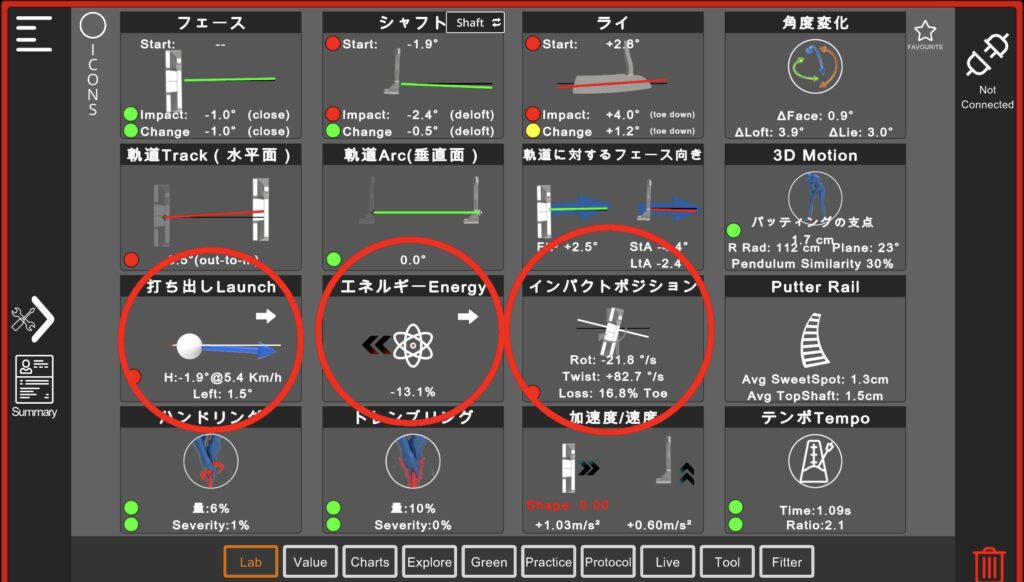Click the 'Plane: 23°' value
Viewport: 1024px width, 582px height.
click(867, 248)
